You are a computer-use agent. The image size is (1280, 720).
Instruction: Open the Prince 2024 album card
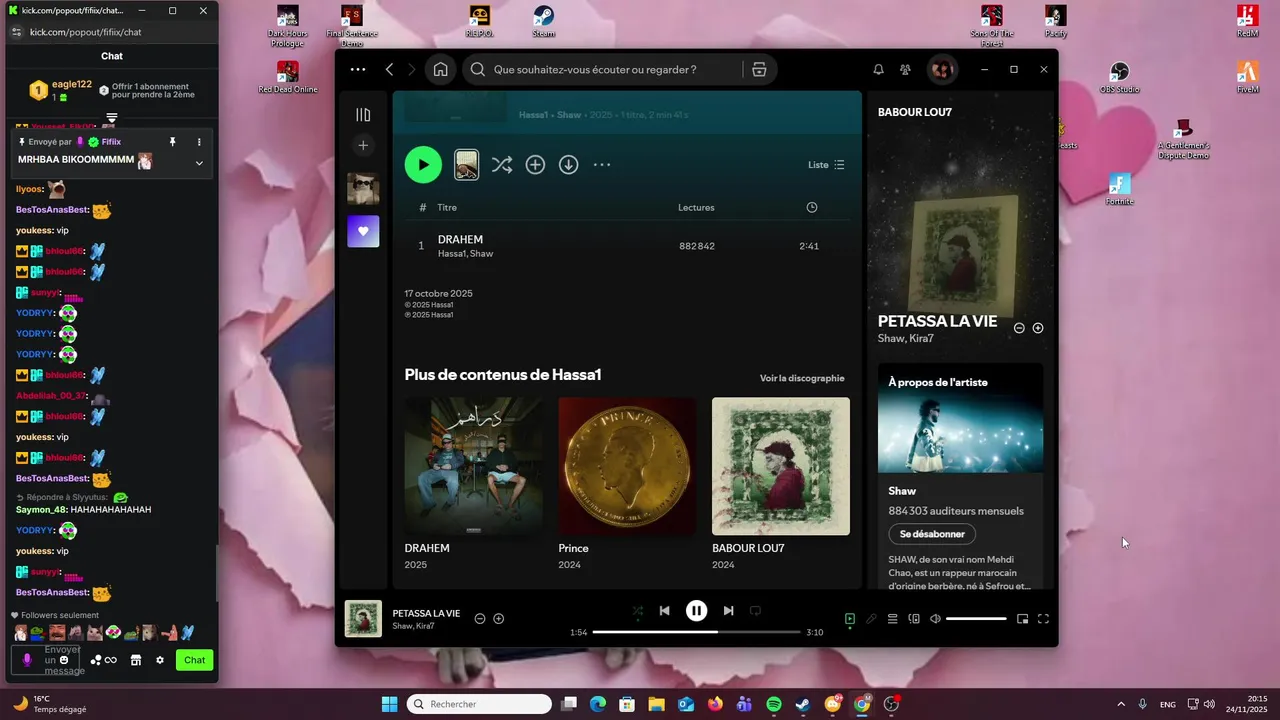point(627,484)
